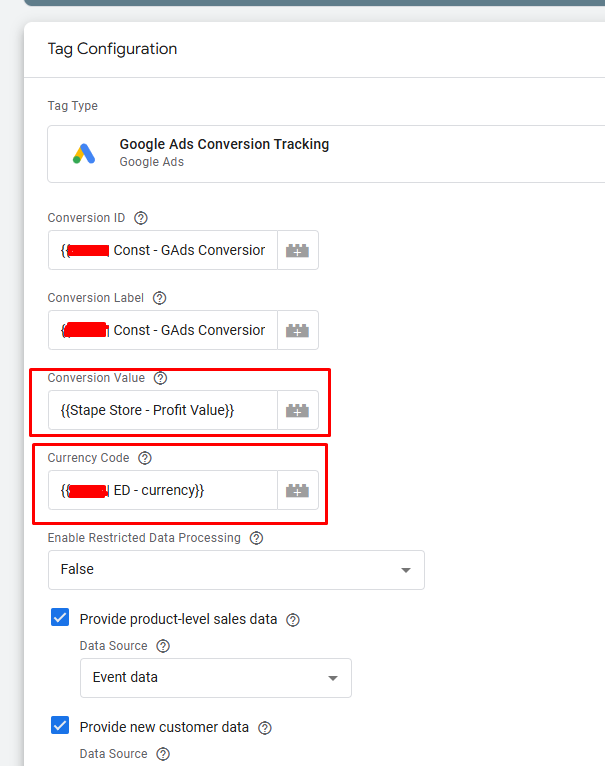The image size is (605, 766).
Task: Click the Currency Code input field
Action: point(163,490)
